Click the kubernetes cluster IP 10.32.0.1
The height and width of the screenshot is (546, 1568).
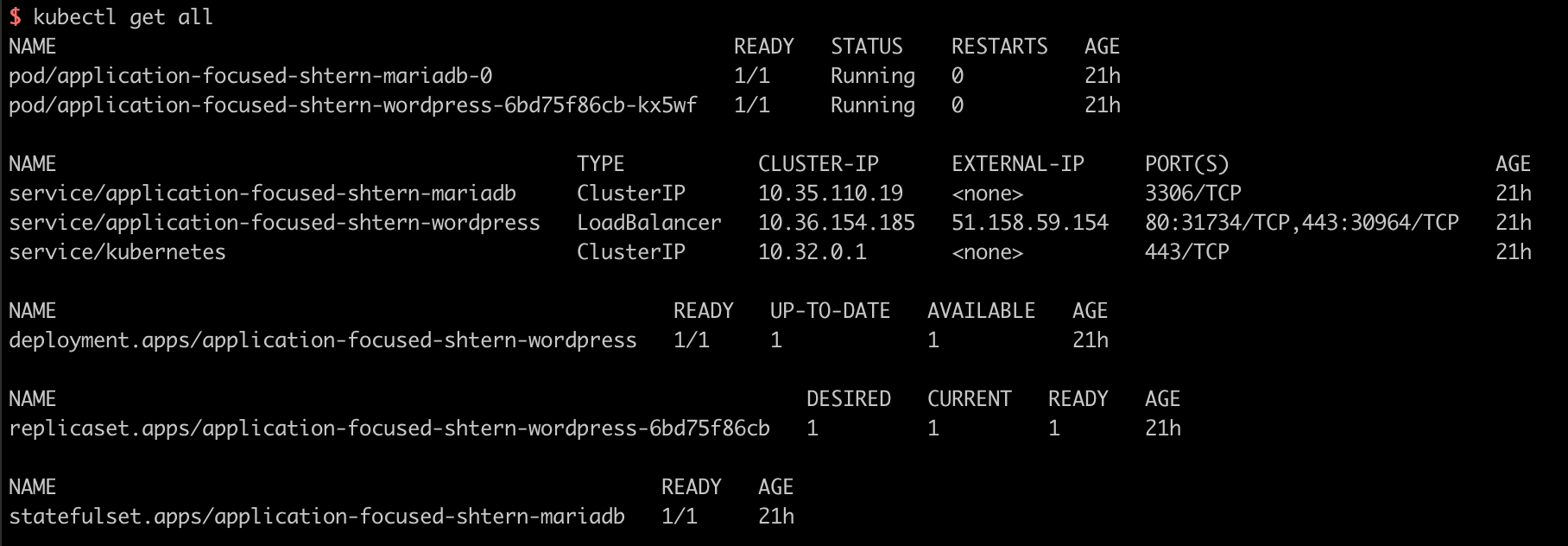point(812,252)
